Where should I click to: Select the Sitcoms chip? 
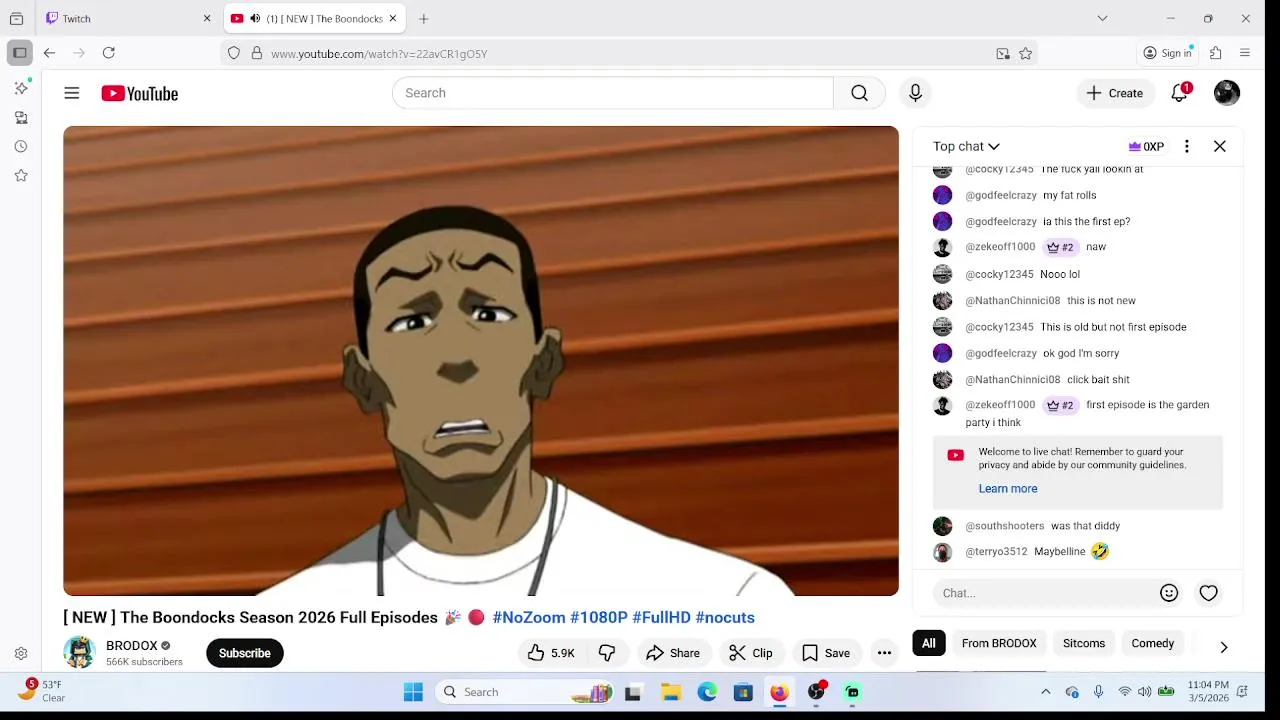coord(1084,643)
